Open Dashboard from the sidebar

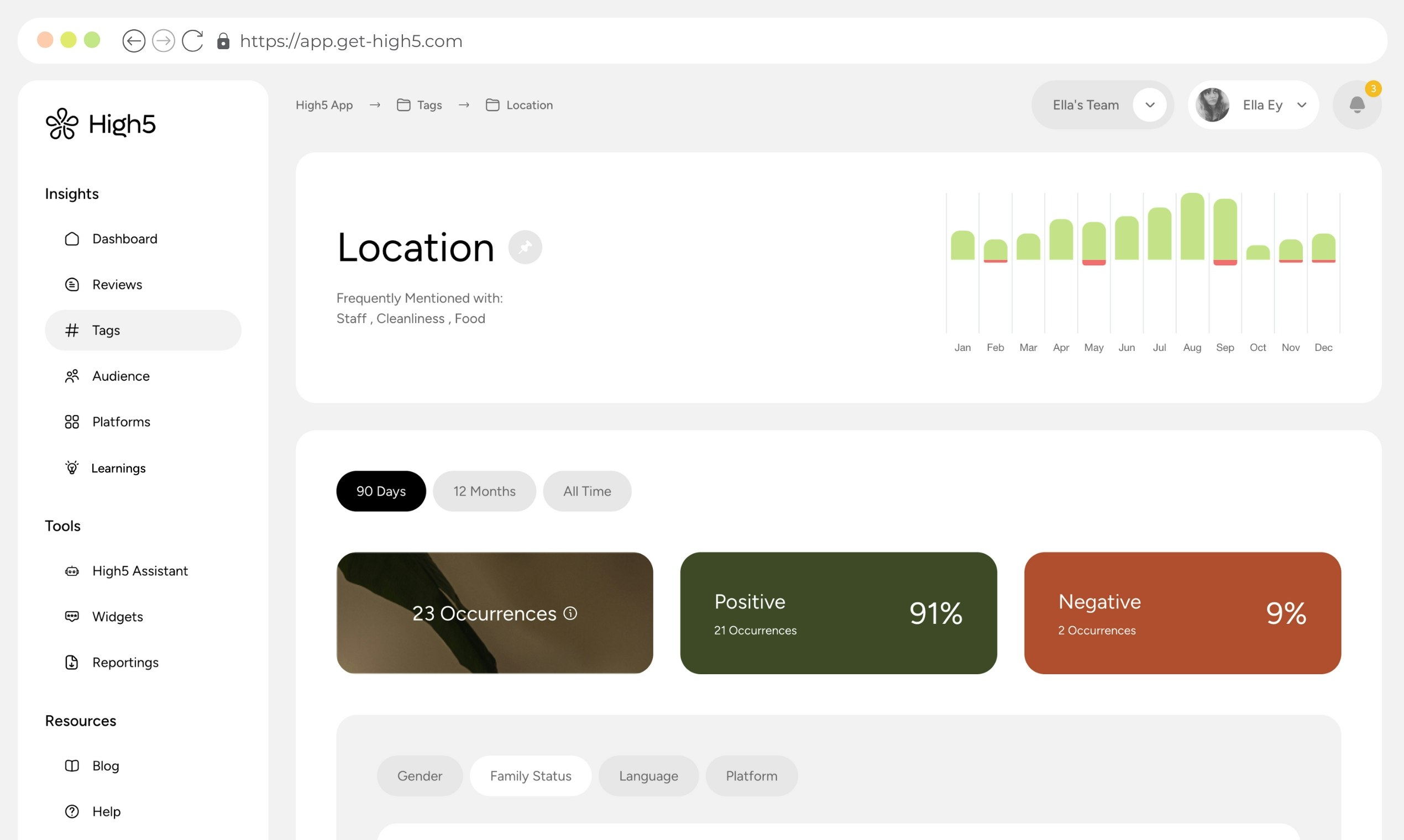(124, 239)
